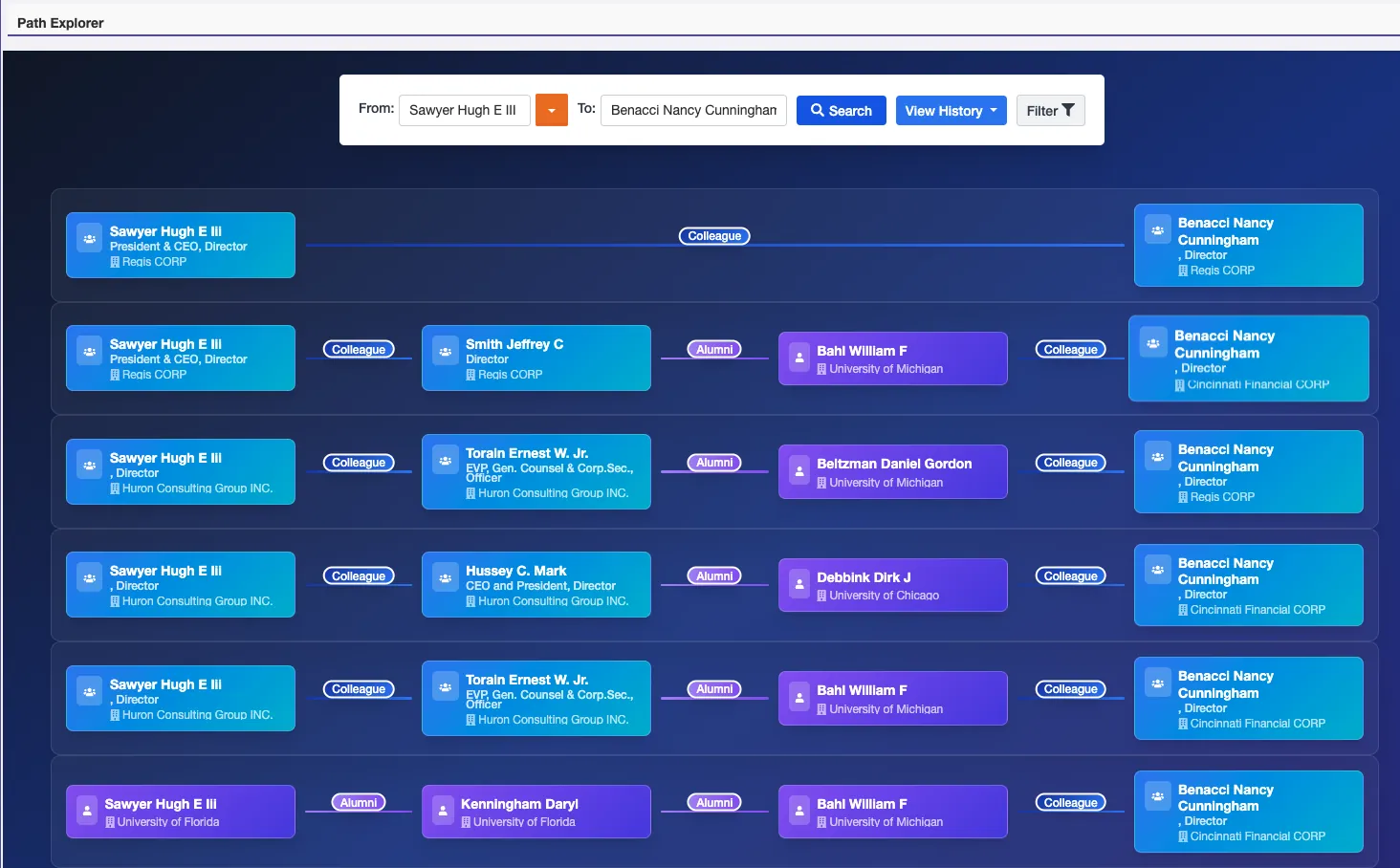Focus the To input with Benacci Nancy Cunningham
The width and height of the screenshot is (1400, 868).
693,110
